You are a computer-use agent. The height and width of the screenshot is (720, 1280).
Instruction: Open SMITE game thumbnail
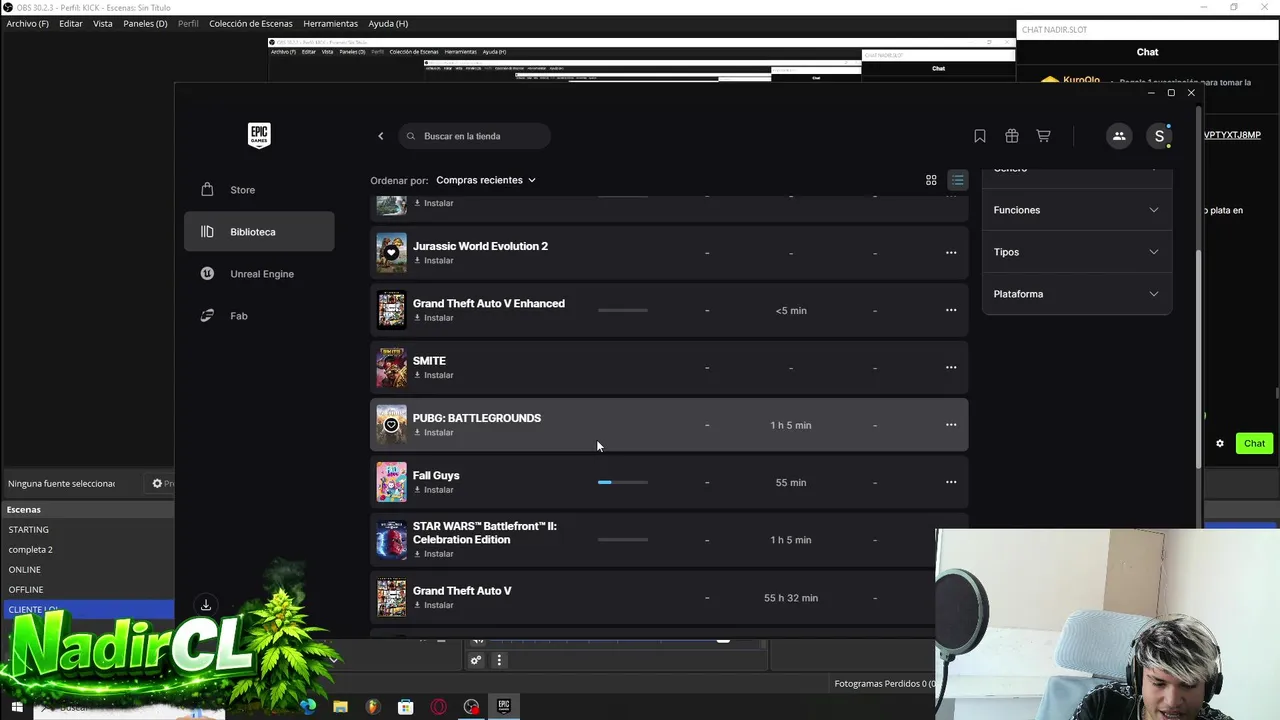[x=391, y=368]
